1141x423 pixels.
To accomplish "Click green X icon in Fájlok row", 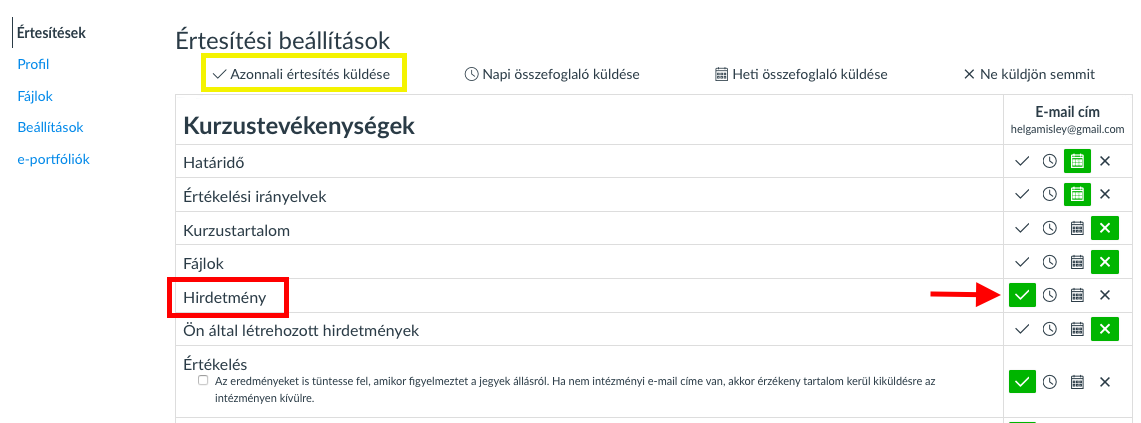I will [x=1105, y=261].
